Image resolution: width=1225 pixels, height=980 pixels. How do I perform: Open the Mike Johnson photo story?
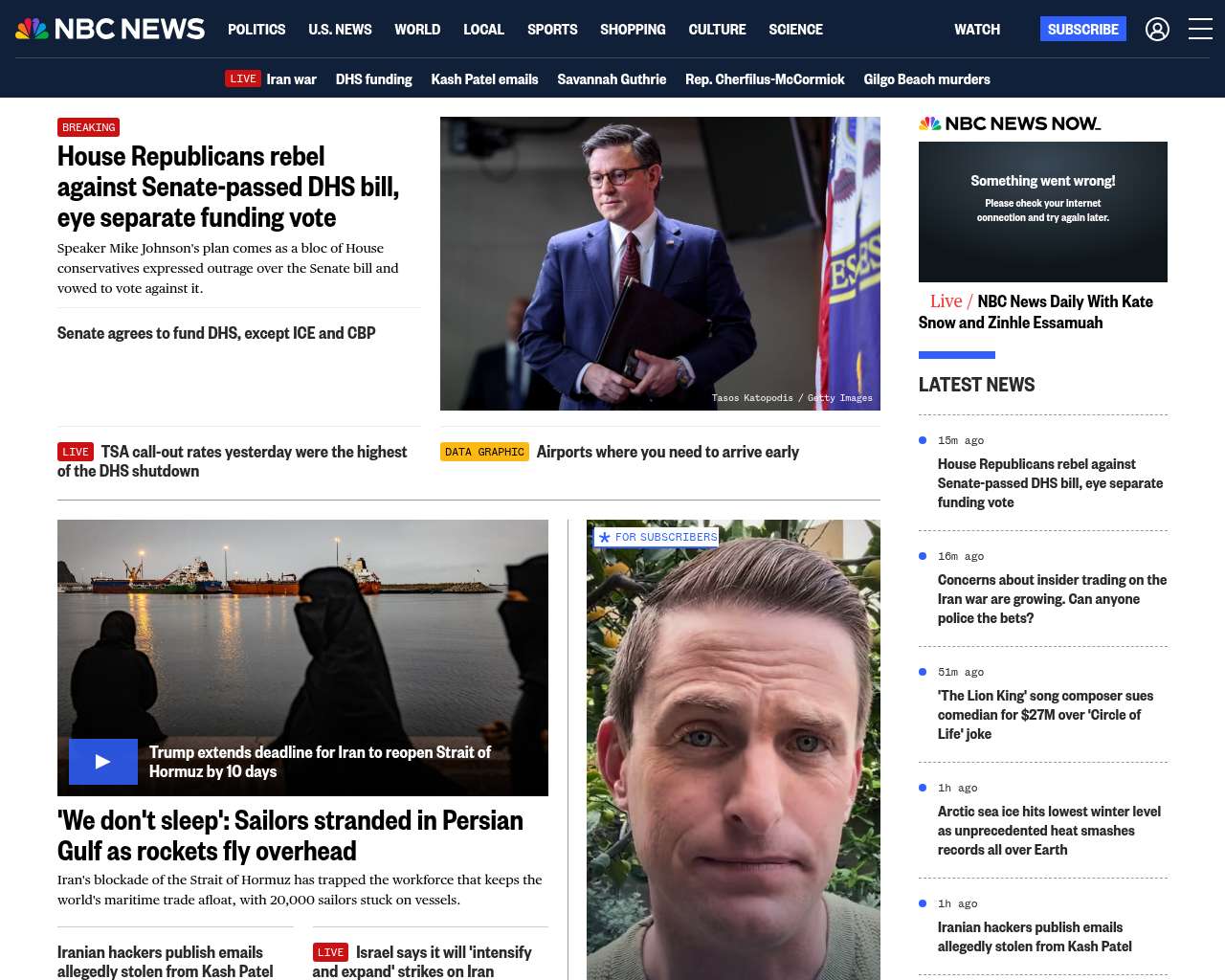pos(660,263)
